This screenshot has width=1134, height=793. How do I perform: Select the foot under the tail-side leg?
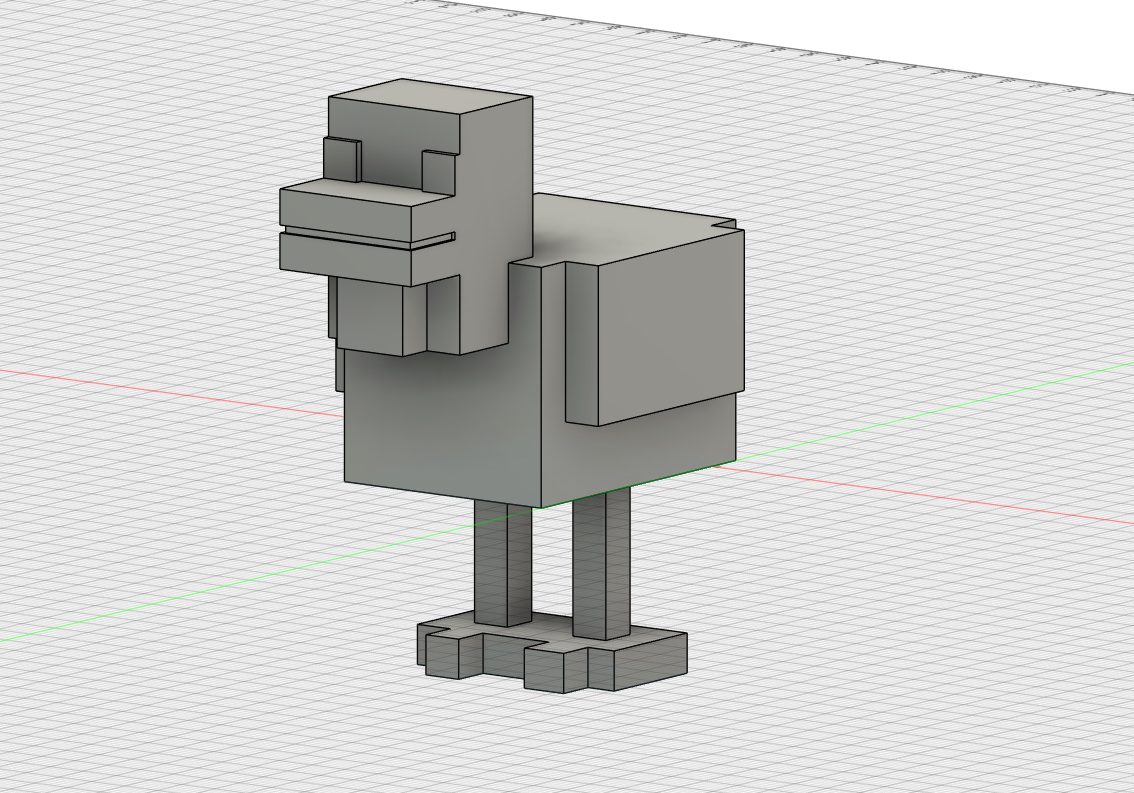[608, 662]
